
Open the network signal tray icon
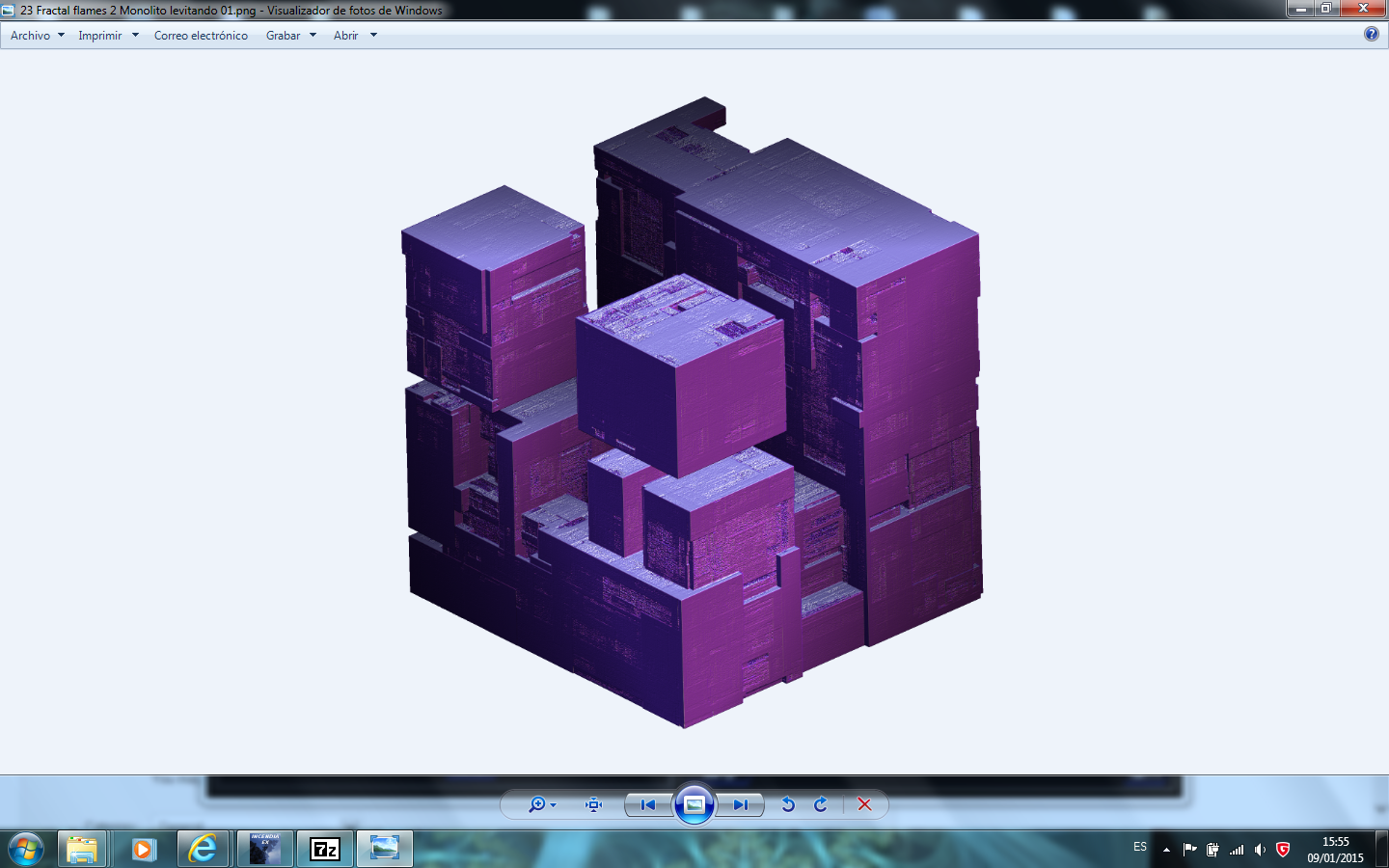[1237, 850]
